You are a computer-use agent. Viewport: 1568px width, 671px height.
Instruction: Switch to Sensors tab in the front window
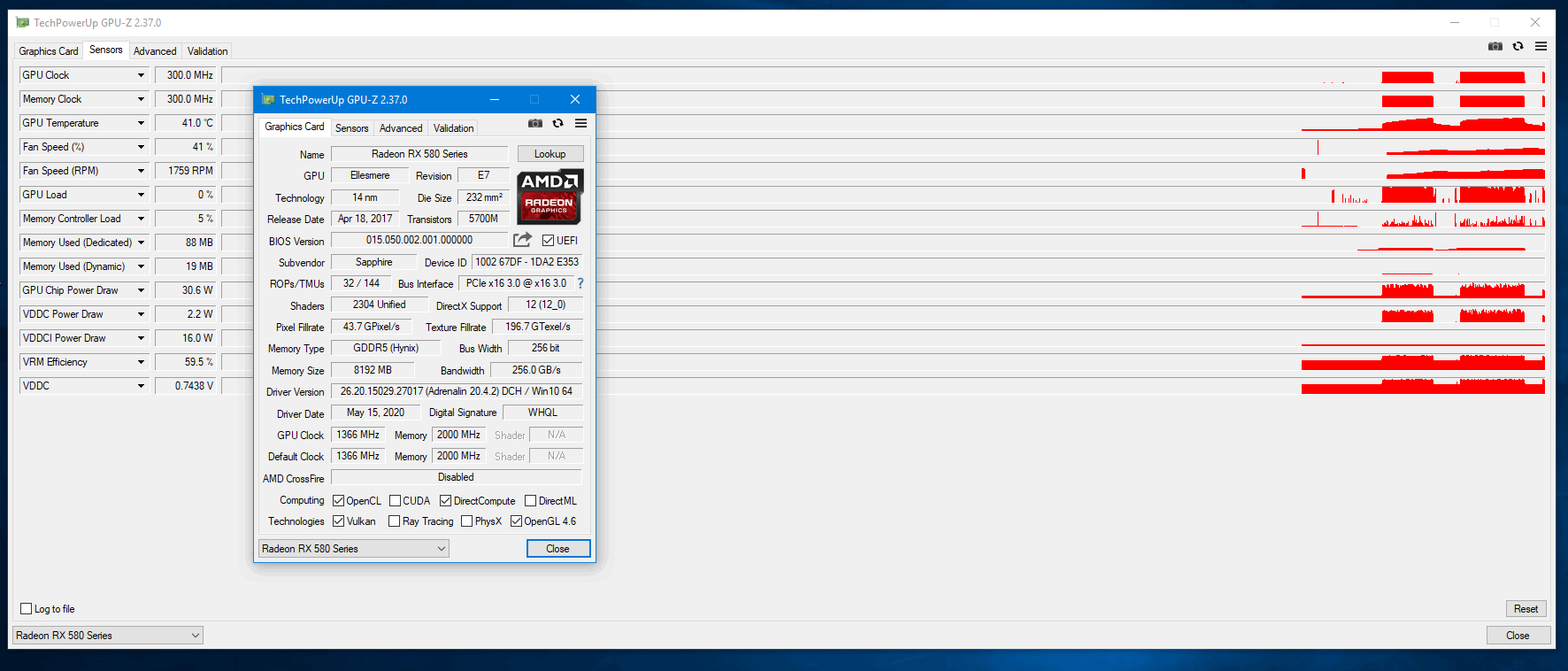point(351,128)
